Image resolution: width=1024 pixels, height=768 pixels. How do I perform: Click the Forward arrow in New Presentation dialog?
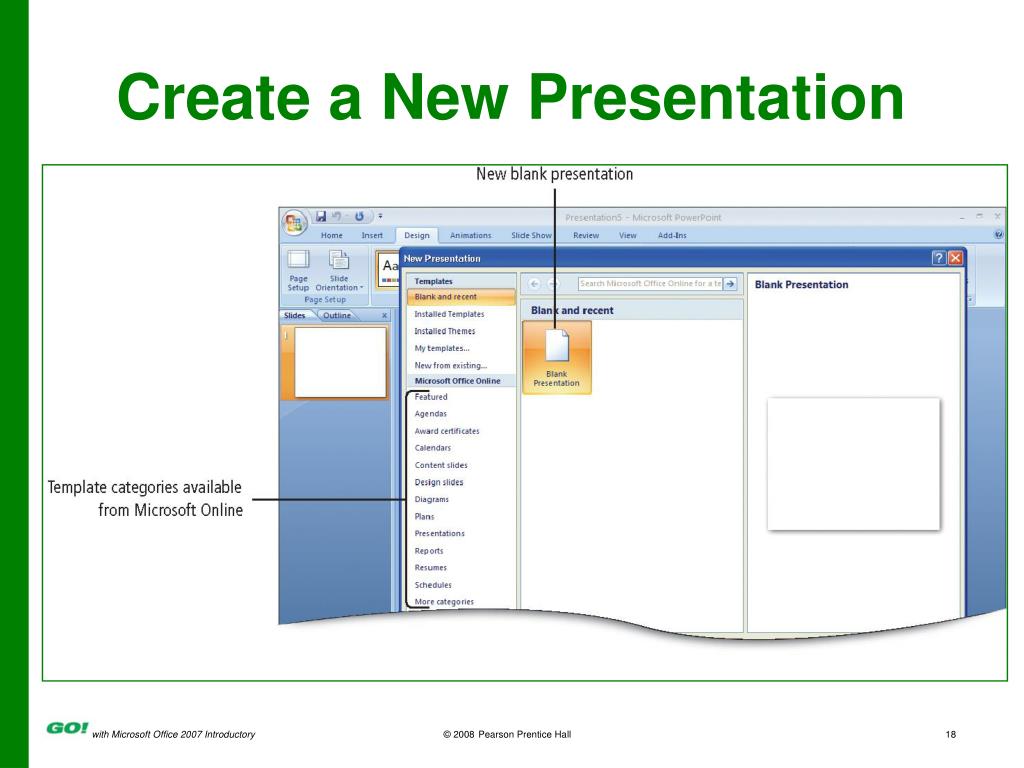pyautogui.click(x=553, y=283)
